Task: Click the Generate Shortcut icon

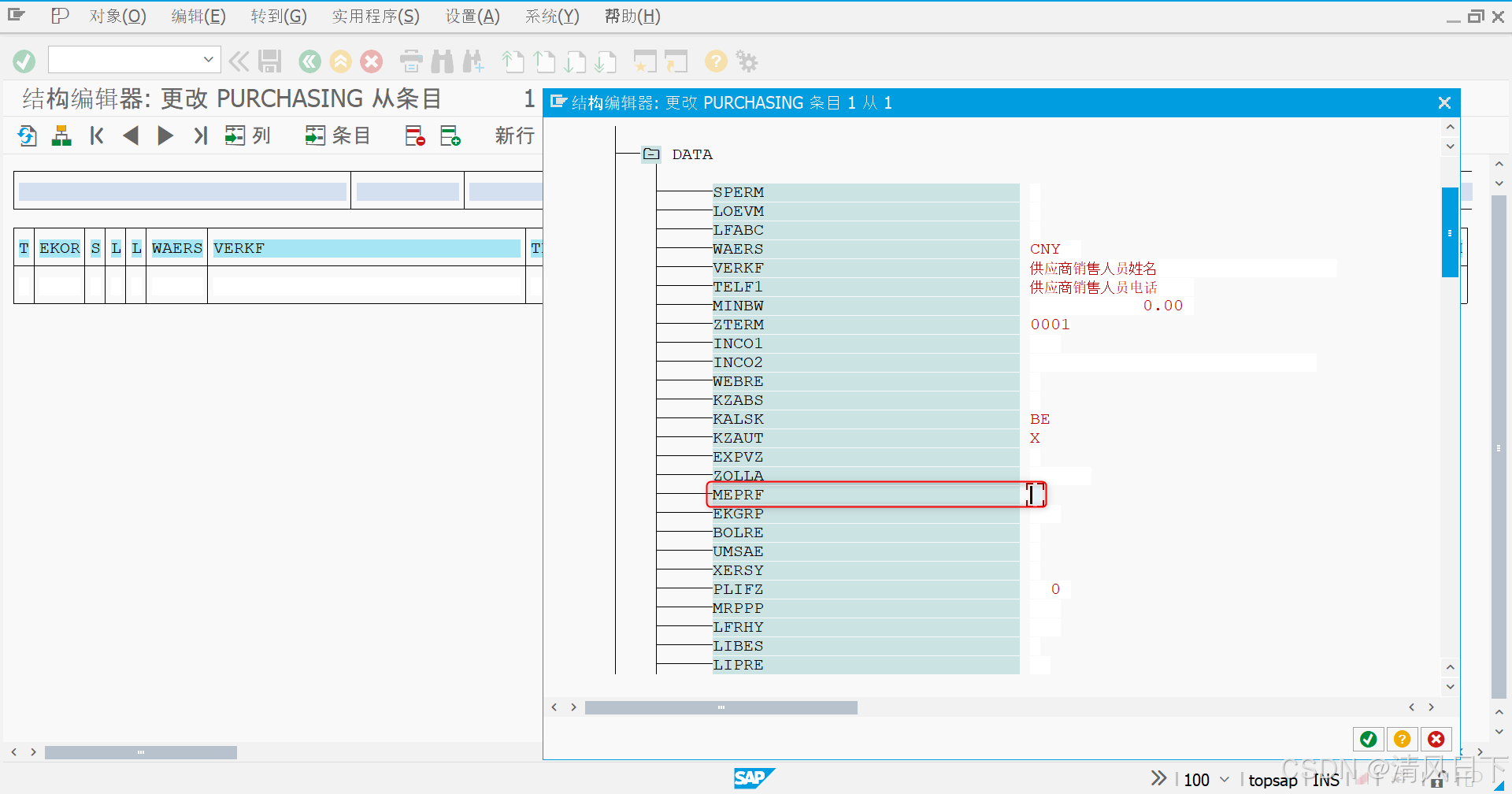Action: [x=676, y=61]
